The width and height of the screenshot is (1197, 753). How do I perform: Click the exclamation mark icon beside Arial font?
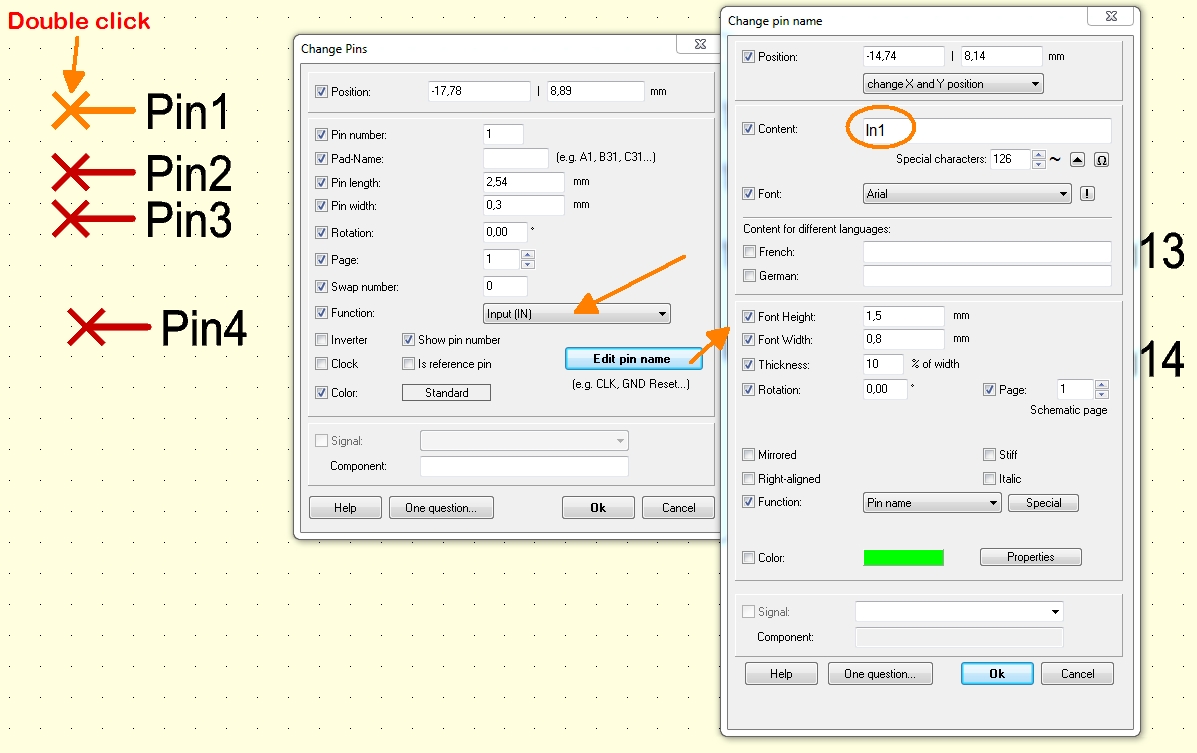click(1086, 193)
